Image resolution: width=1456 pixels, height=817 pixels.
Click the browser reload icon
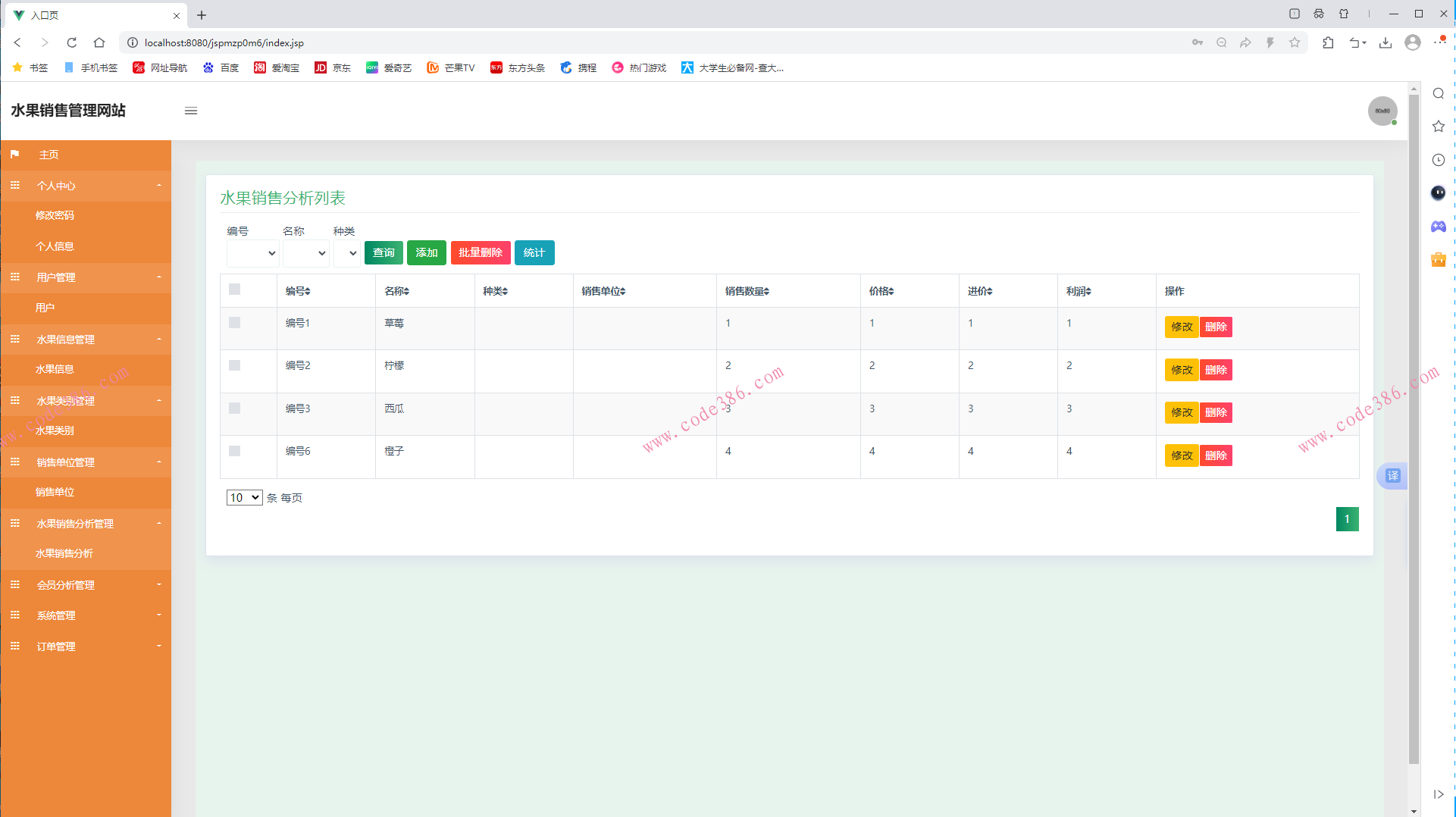[x=72, y=43]
